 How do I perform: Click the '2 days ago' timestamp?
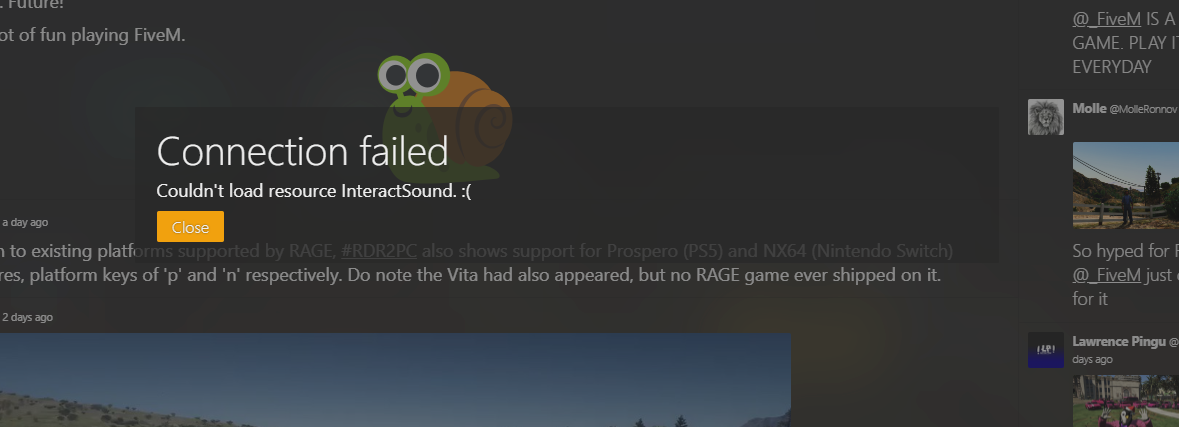(27, 317)
